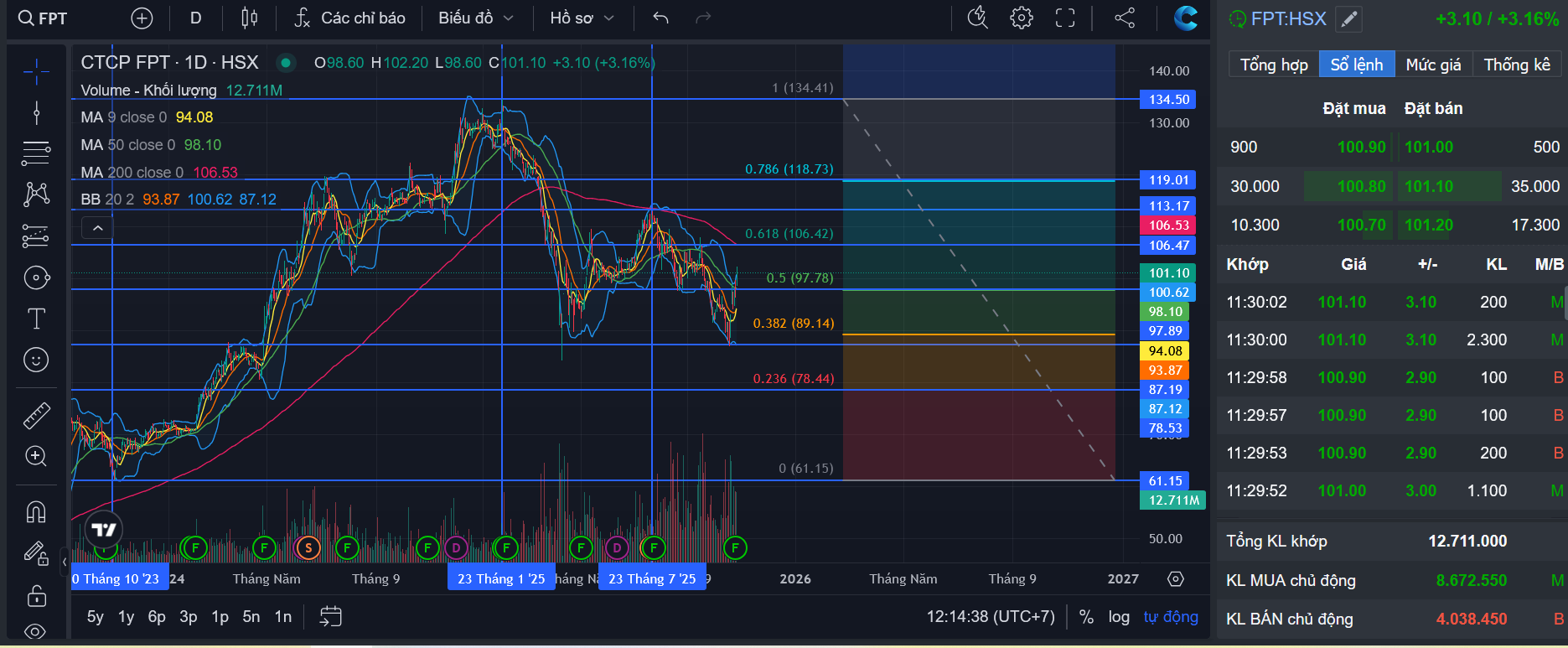The image size is (1568, 648).
Task: Undo the last chart action
Action: pyautogui.click(x=661, y=18)
